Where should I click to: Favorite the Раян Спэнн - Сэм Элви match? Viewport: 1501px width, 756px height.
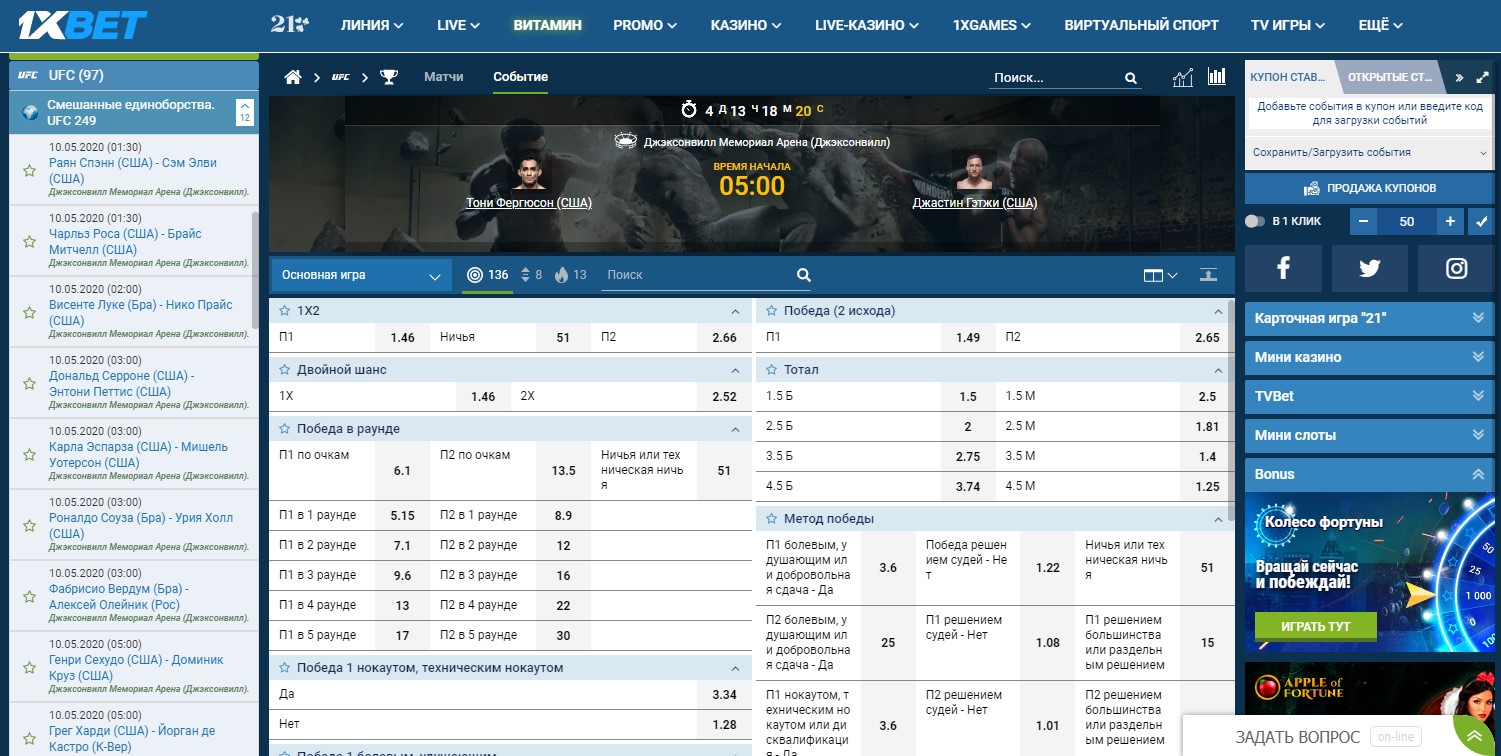coord(29,171)
